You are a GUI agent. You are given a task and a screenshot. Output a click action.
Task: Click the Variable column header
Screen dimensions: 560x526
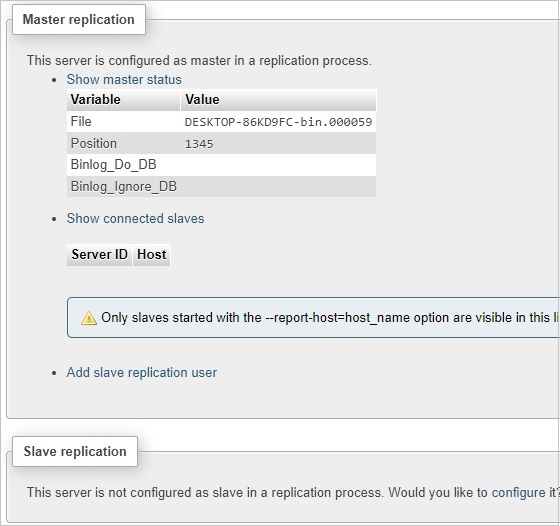[123, 100]
